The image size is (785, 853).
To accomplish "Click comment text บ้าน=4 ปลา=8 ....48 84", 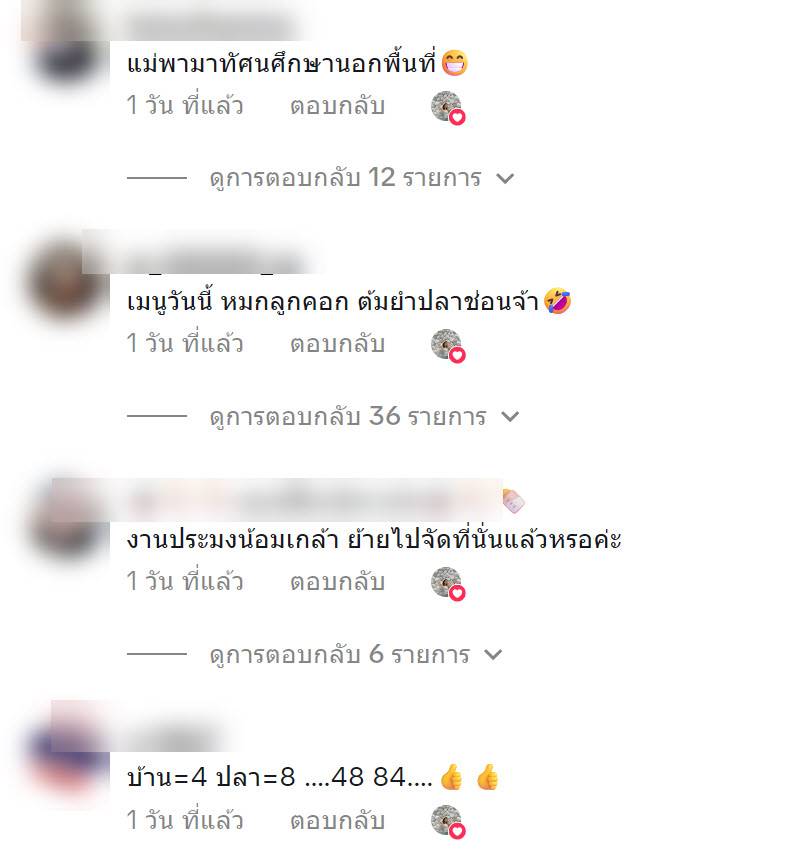I will click(280, 777).
